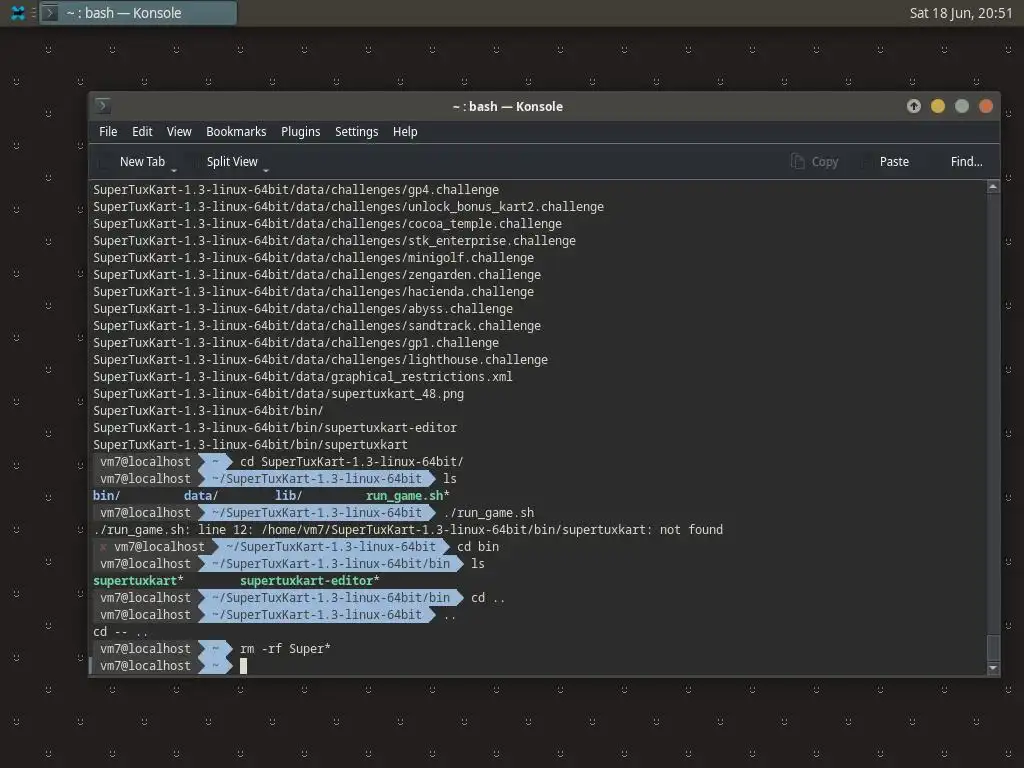The image size is (1024, 768).
Task: Open the View menu
Action: pyautogui.click(x=179, y=132)
